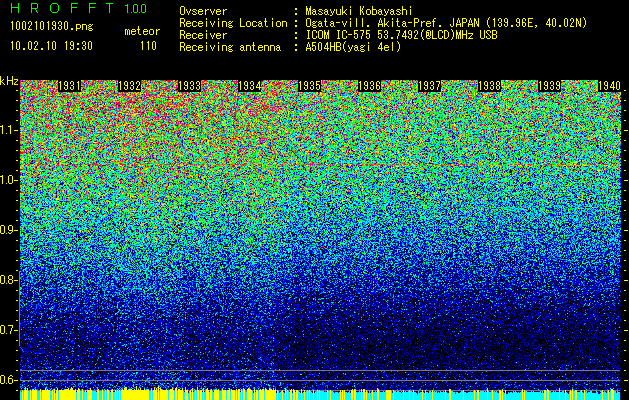This screenshot has width=629, height=400.
Task: Click the 1939 time marker
Action: coord(549,86)
